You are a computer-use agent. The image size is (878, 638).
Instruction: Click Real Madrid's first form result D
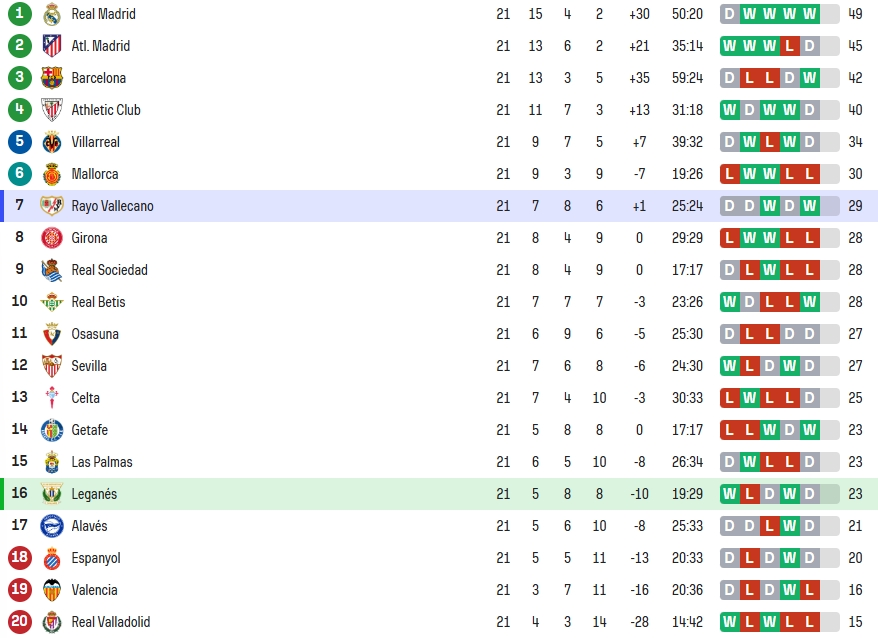[729, 14]
